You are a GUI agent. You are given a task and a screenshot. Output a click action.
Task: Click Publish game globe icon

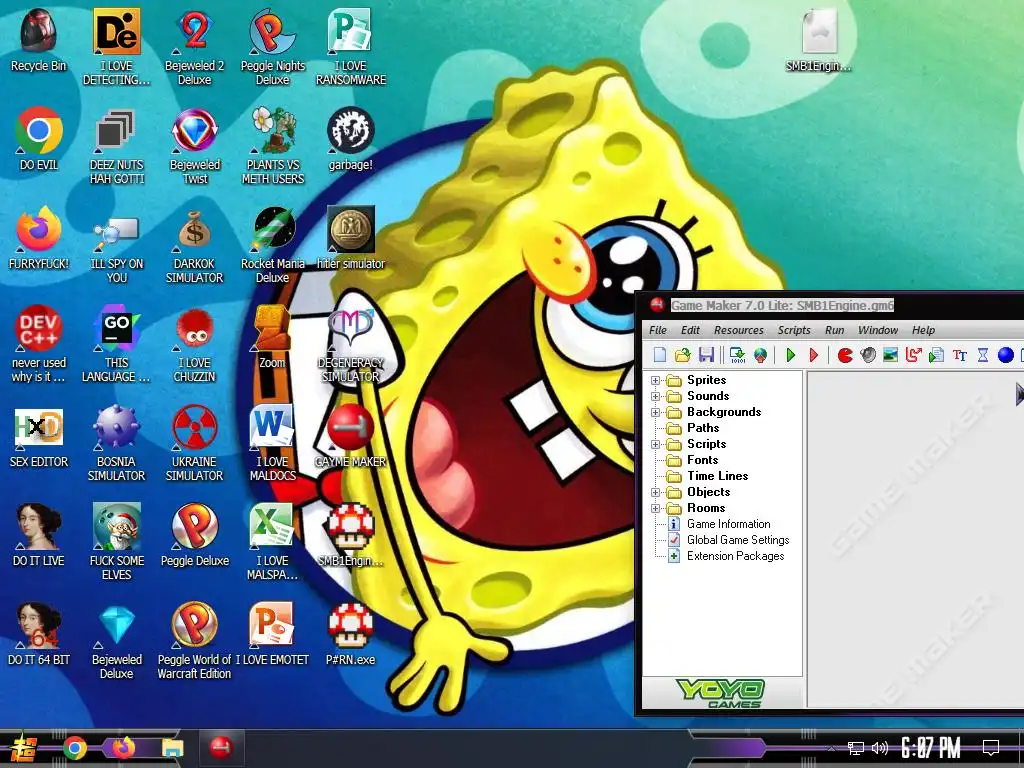coord(760,355)
